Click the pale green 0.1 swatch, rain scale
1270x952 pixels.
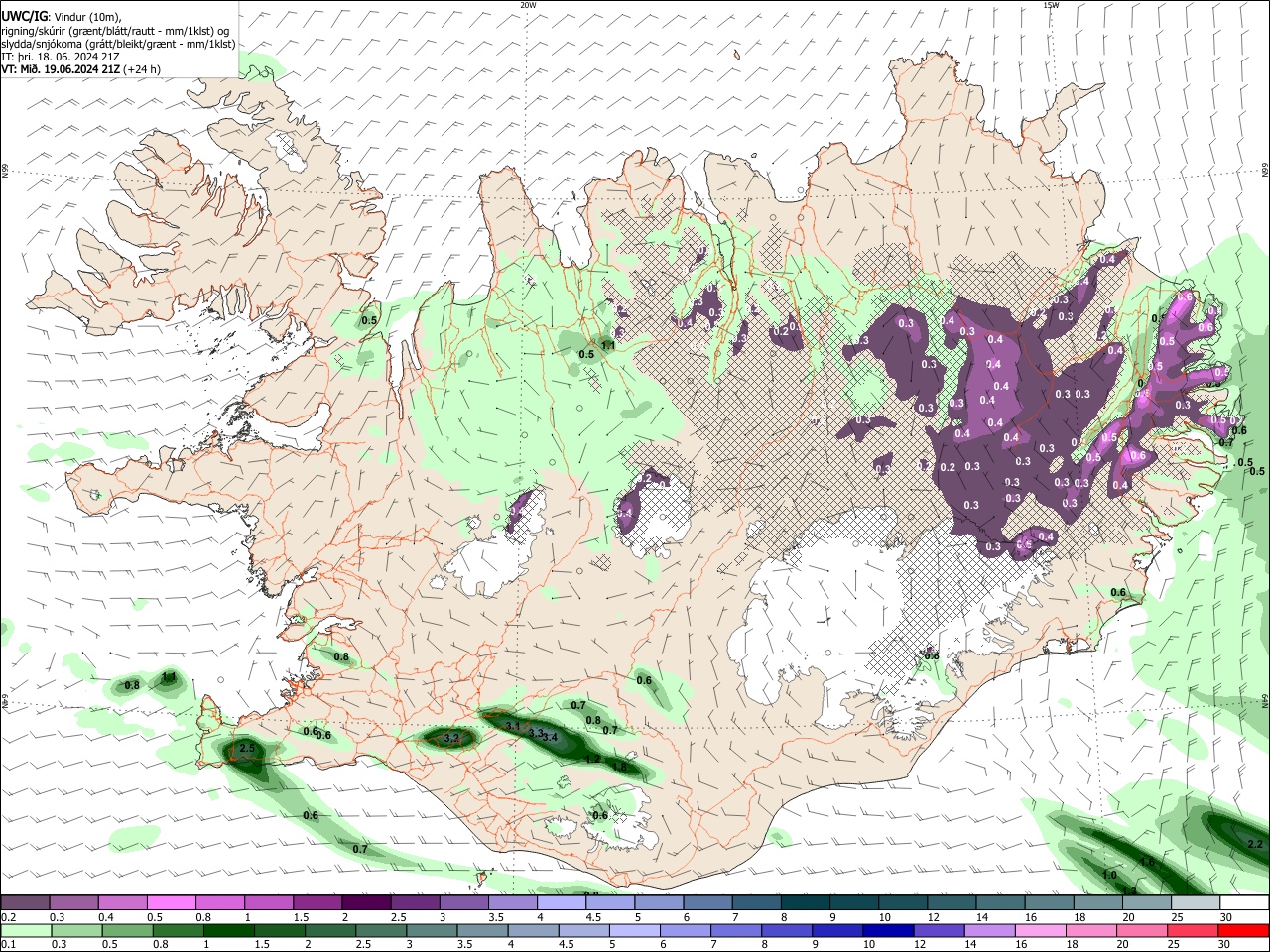point(25,931)
